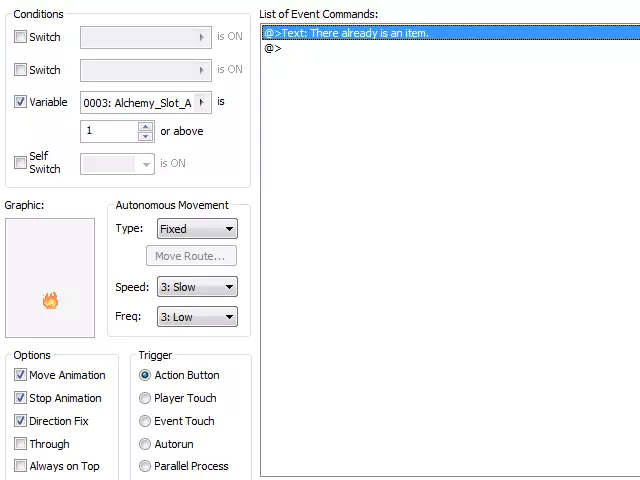Open variable selector arrow for Alchemy_Slot_A
640x480 pixels.
pyautogui.click(x=202, y=102)
